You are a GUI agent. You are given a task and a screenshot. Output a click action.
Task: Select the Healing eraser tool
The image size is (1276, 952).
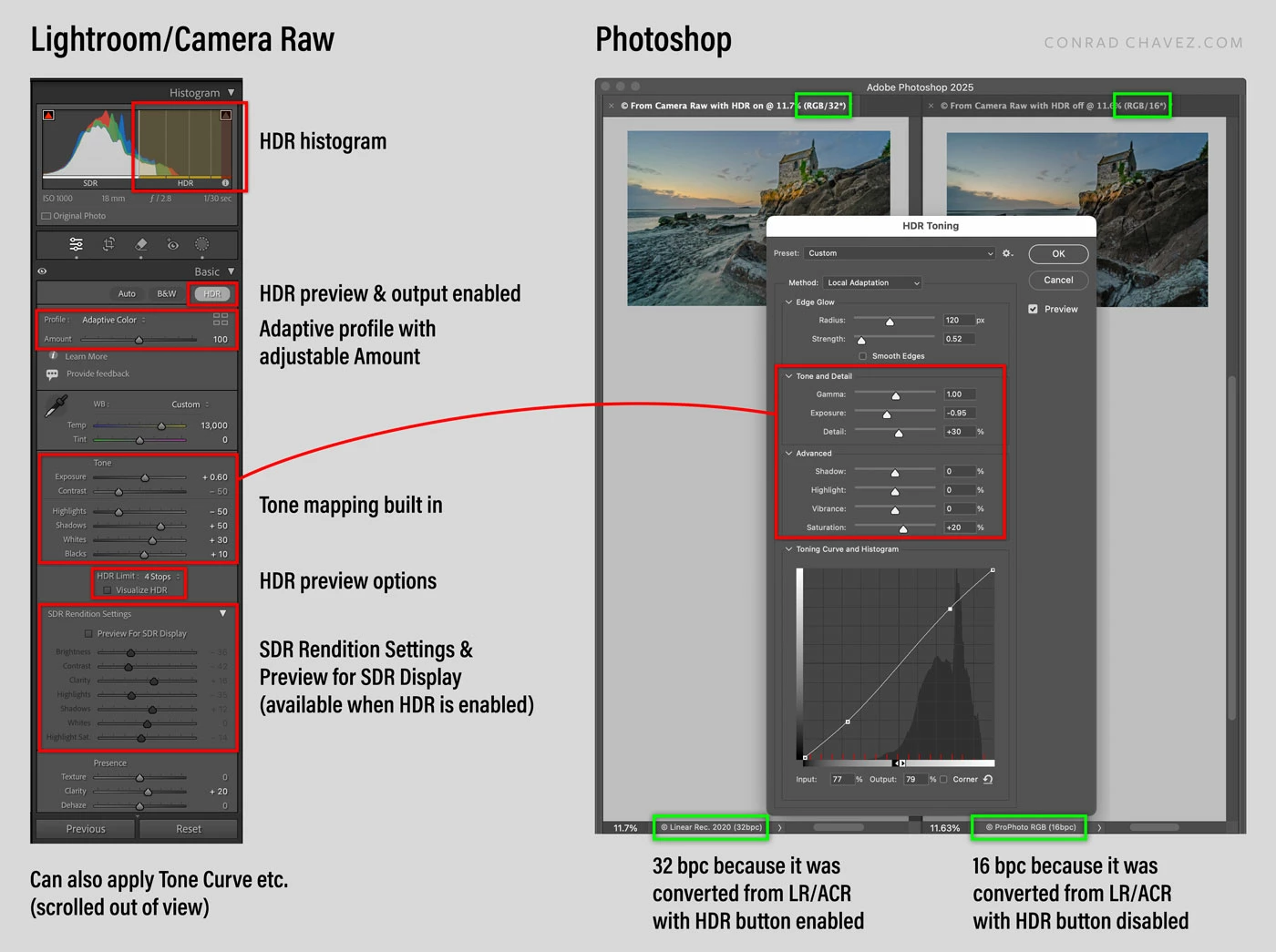140,244
